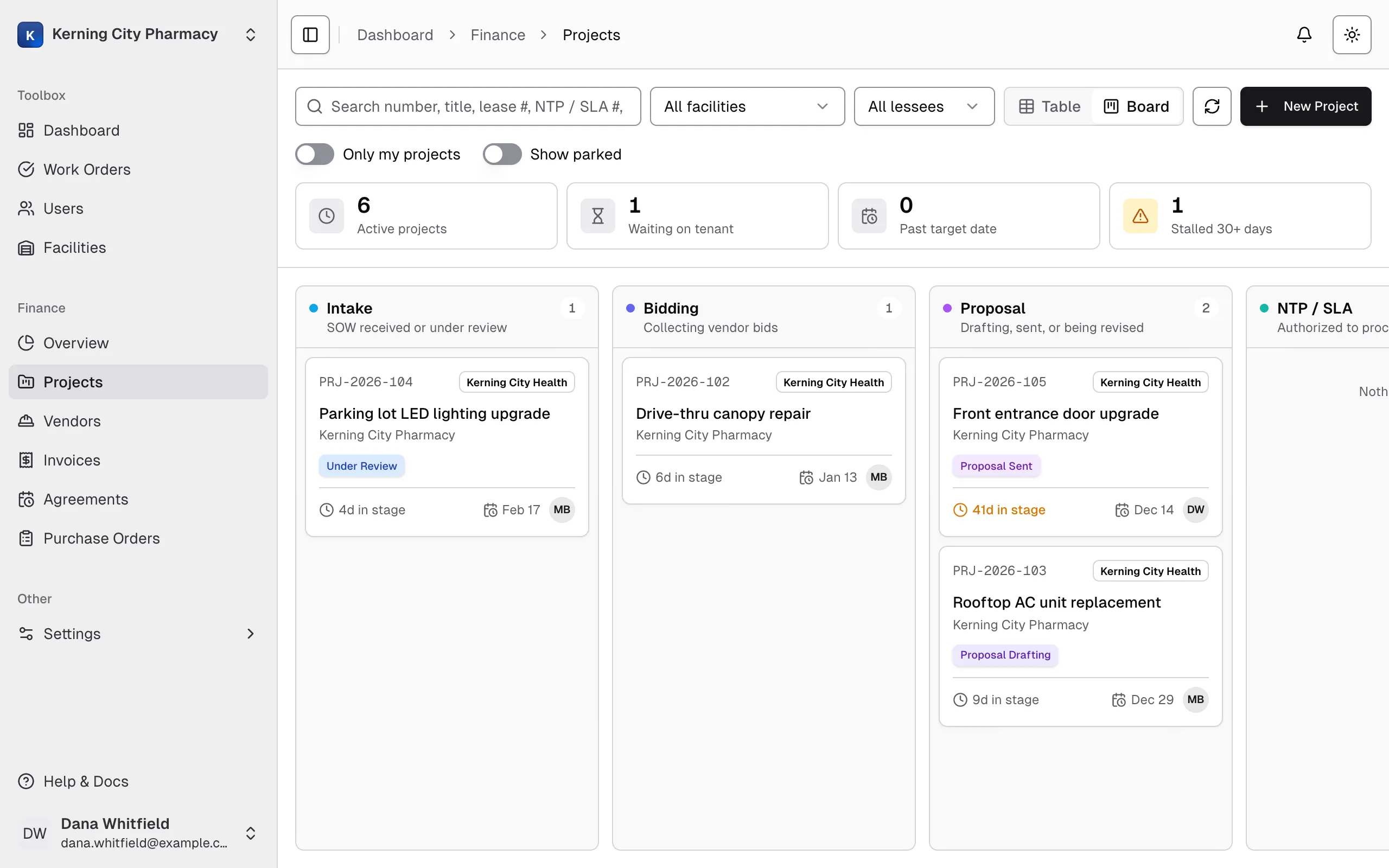Click the Finance breadcrumb link

[x=498, y=35]
